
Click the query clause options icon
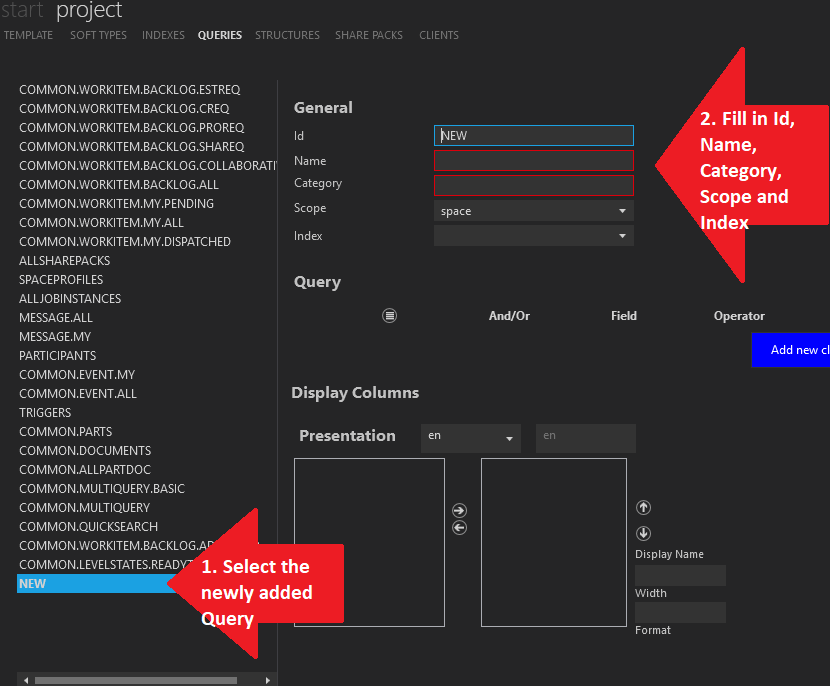tap(389, 315)
